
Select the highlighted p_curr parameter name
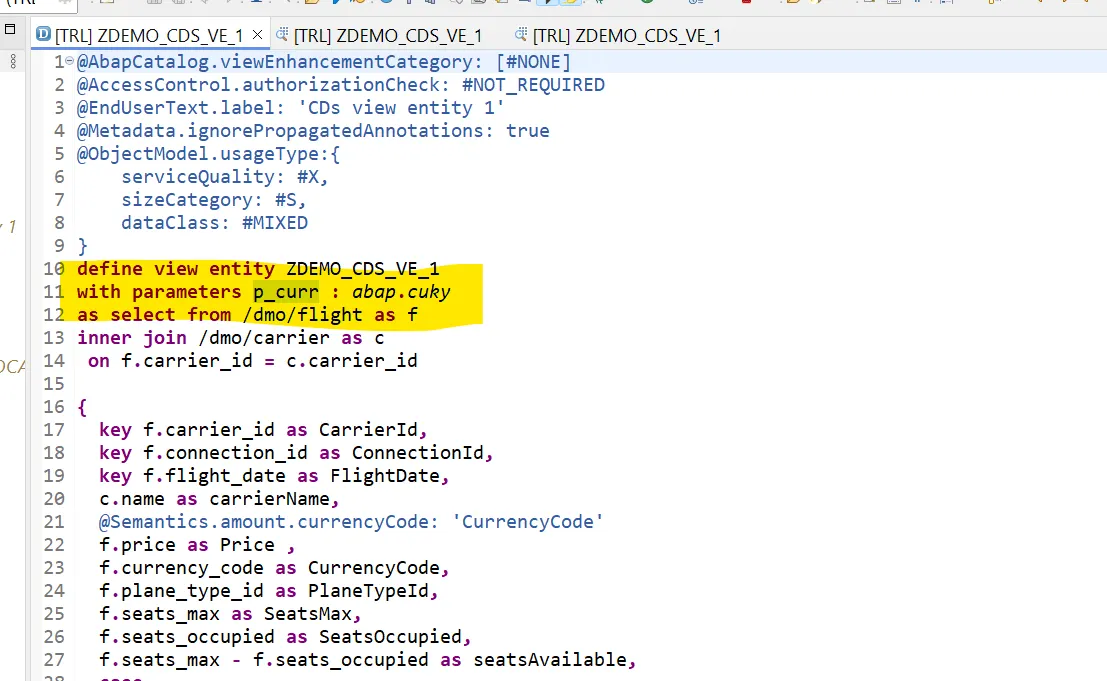[286, 291]
